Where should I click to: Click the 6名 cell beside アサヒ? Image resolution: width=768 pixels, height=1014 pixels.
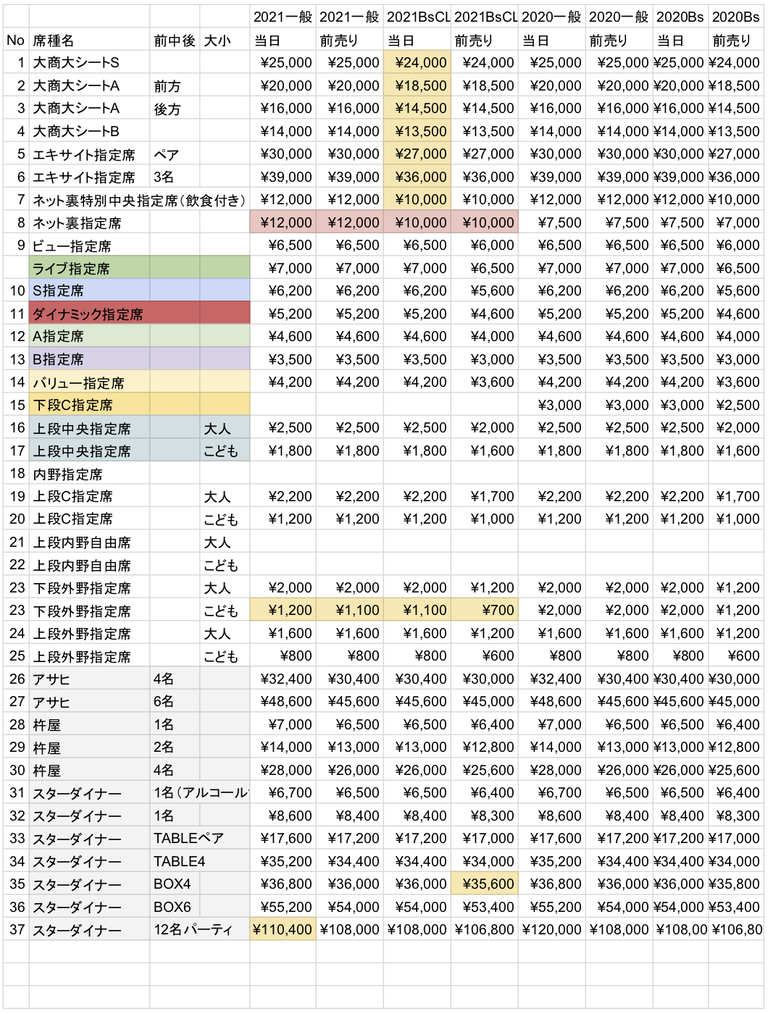tap(175, 702)
